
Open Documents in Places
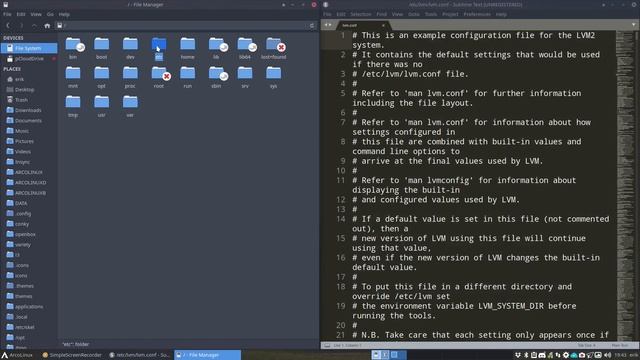click(x=29, y=121)
